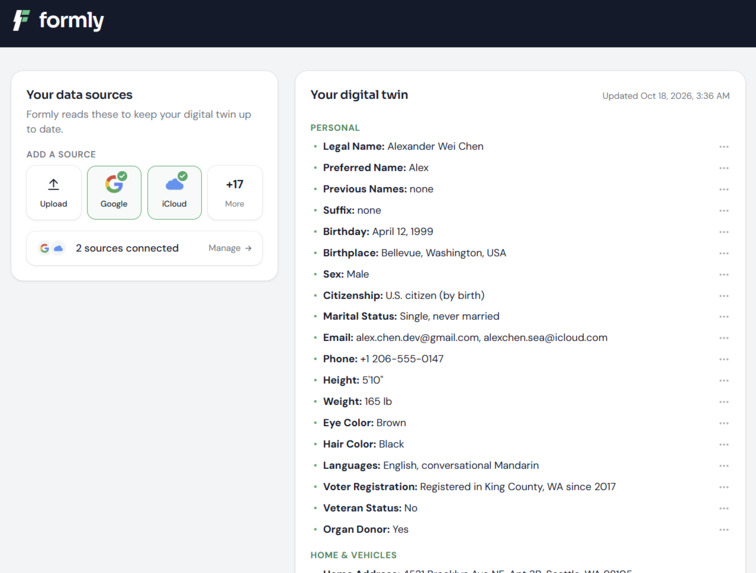
Task: Click the ADD A SOURCE label
Action: [61, 154]
